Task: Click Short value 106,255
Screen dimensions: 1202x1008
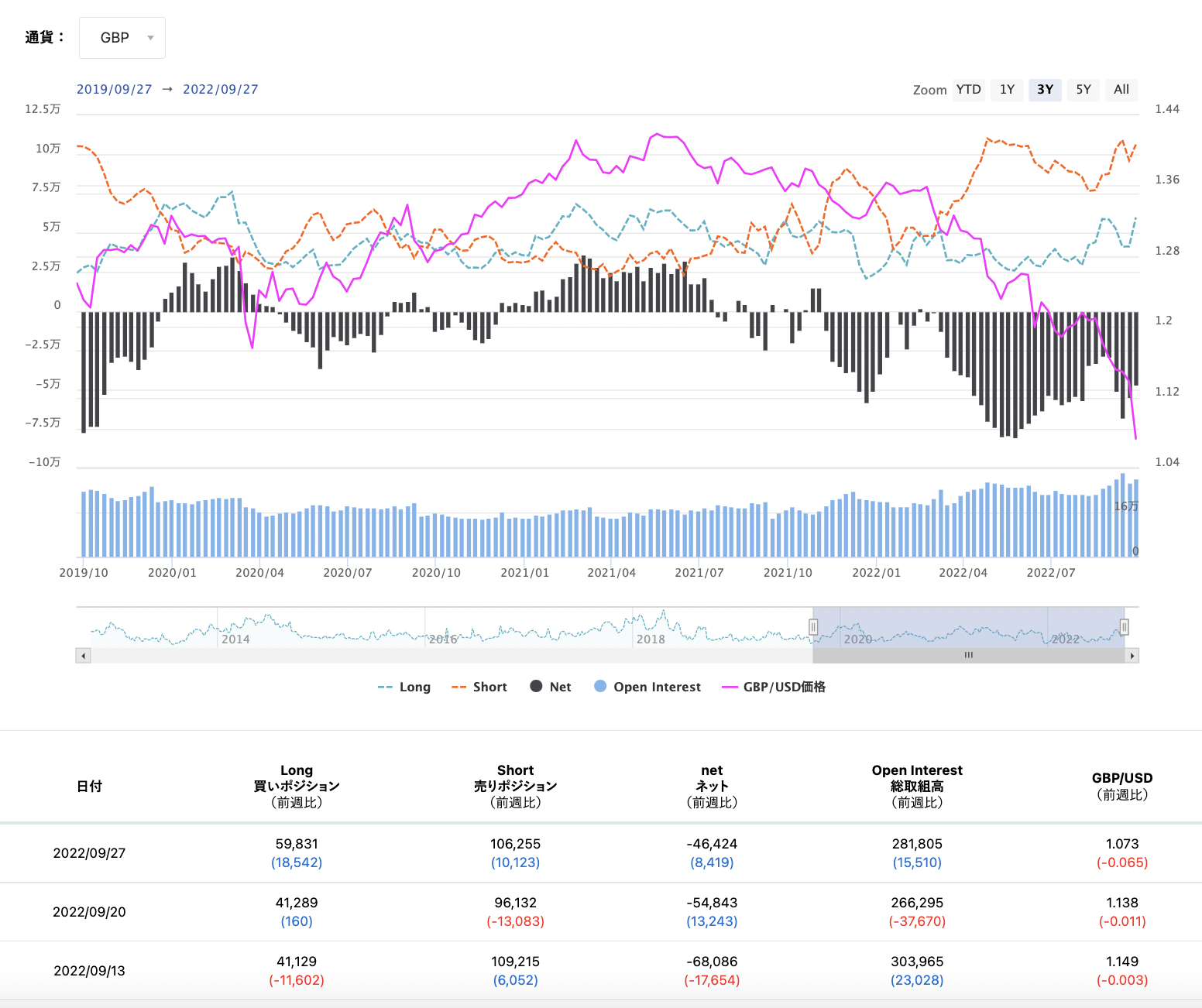Action: click(516, 844)
